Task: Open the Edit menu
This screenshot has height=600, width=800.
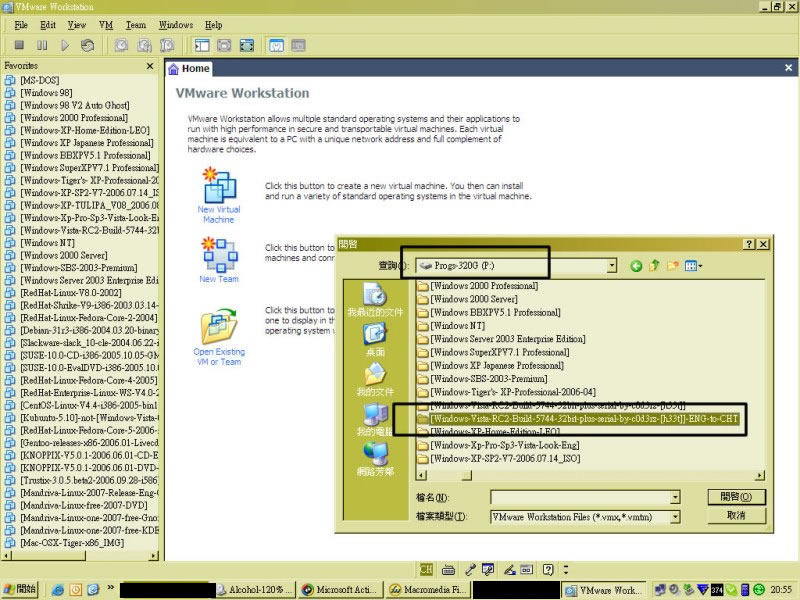Action: click(48, 25)
